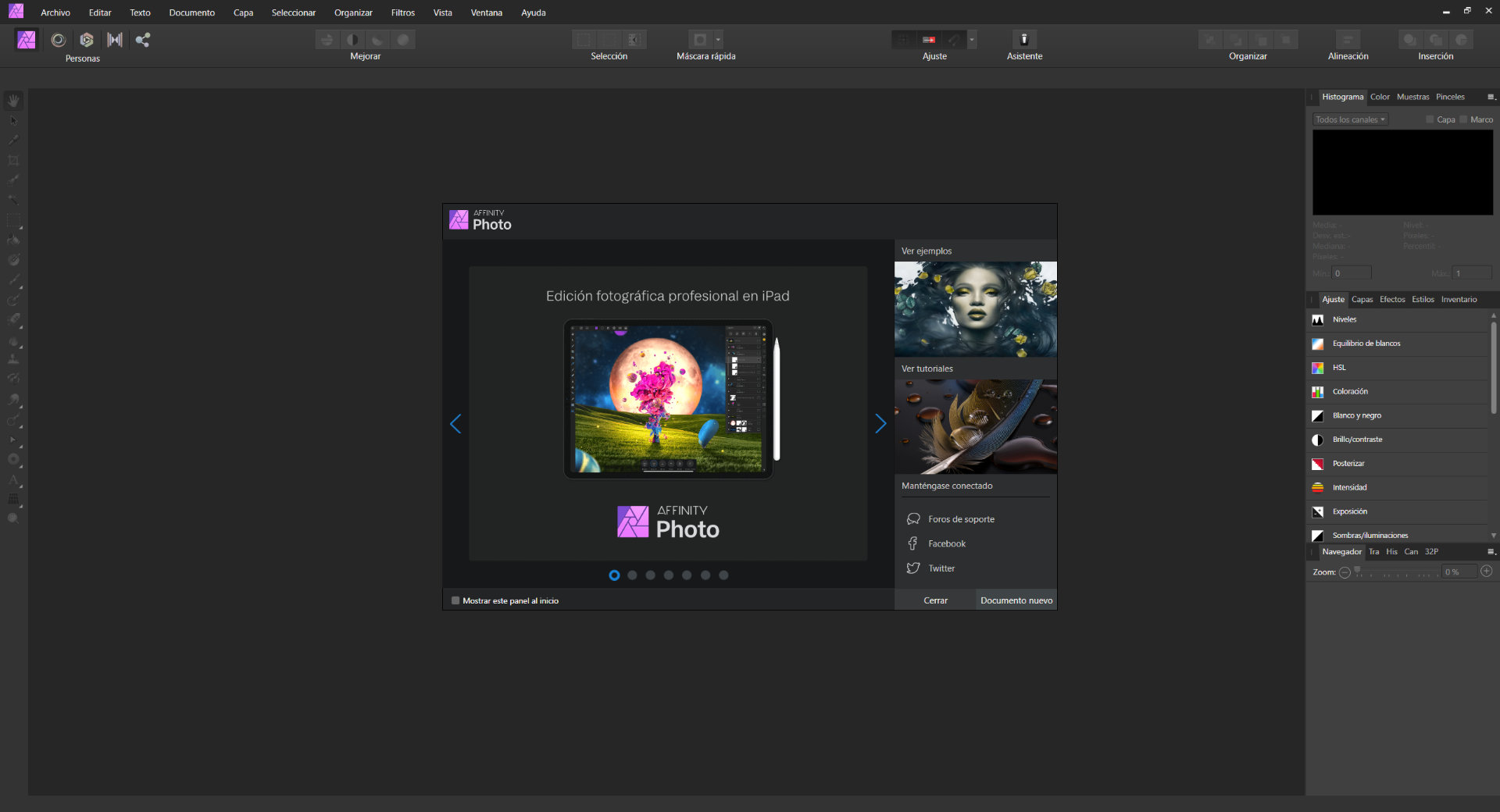
Task: Switch to the Pinceles tab
Action: pyautogui.click(x=1450, y=97)
